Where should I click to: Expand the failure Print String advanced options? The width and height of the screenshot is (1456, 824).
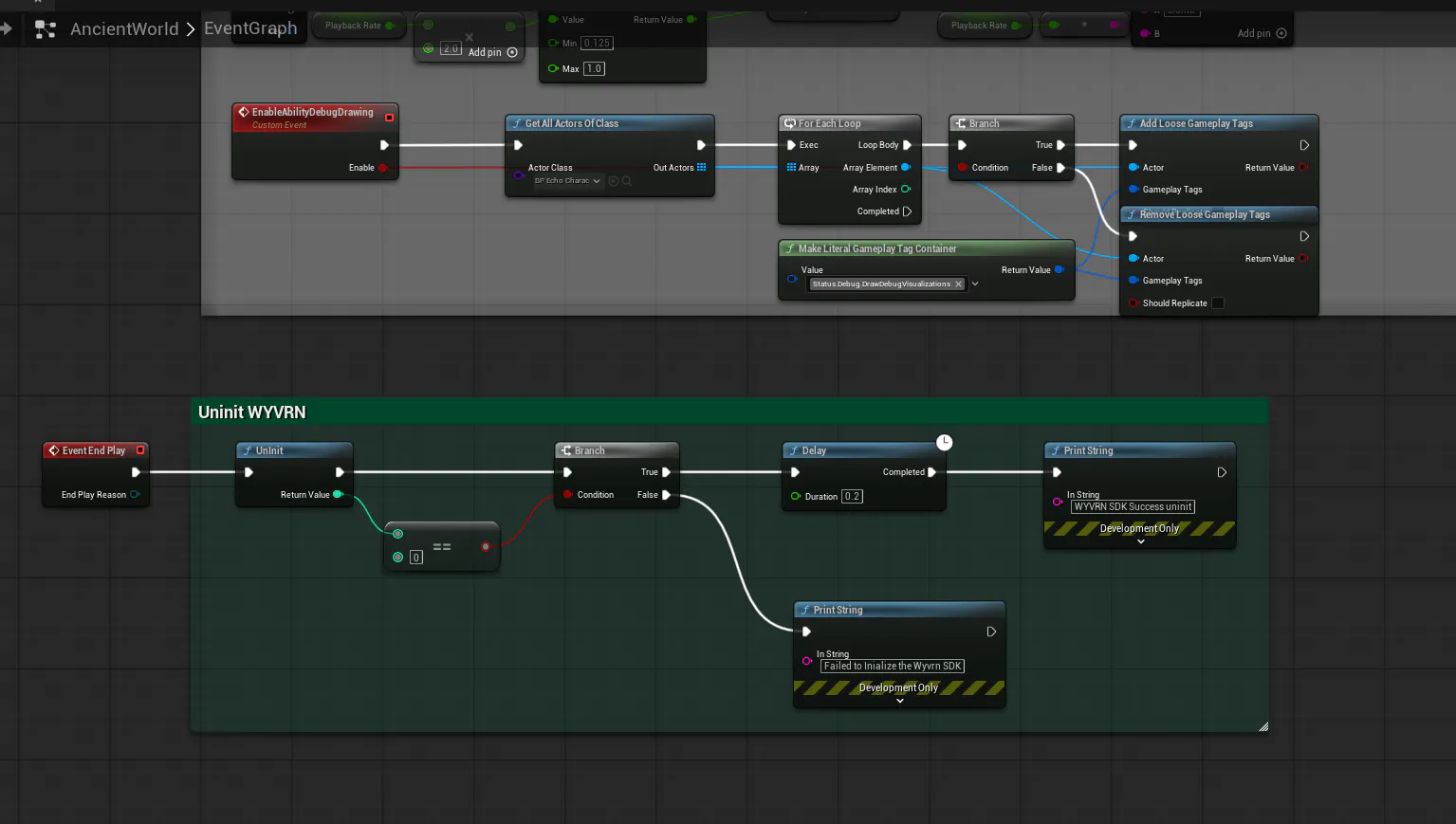(899, 701)
